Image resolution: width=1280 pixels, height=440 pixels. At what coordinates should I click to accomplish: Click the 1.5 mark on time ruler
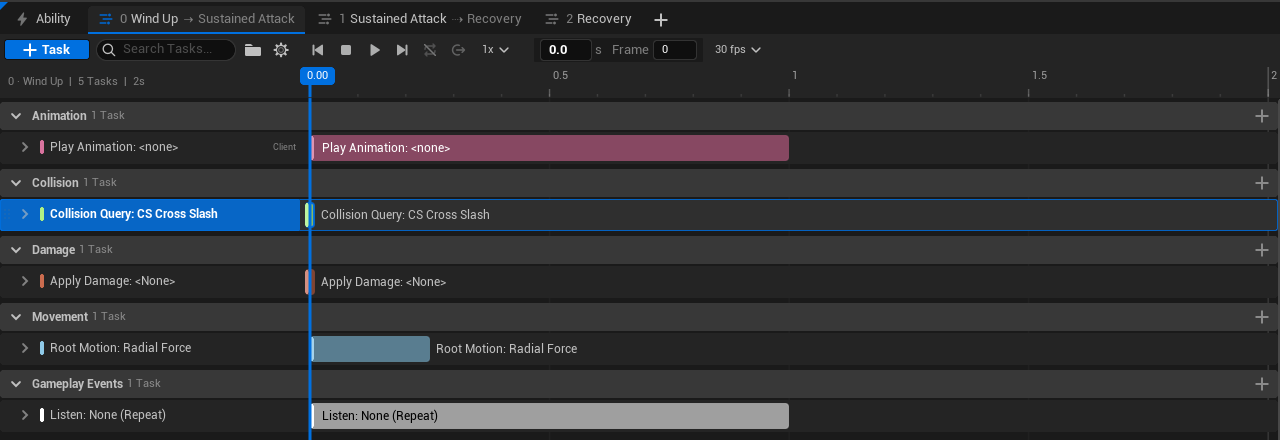[x=1040, y=75]
